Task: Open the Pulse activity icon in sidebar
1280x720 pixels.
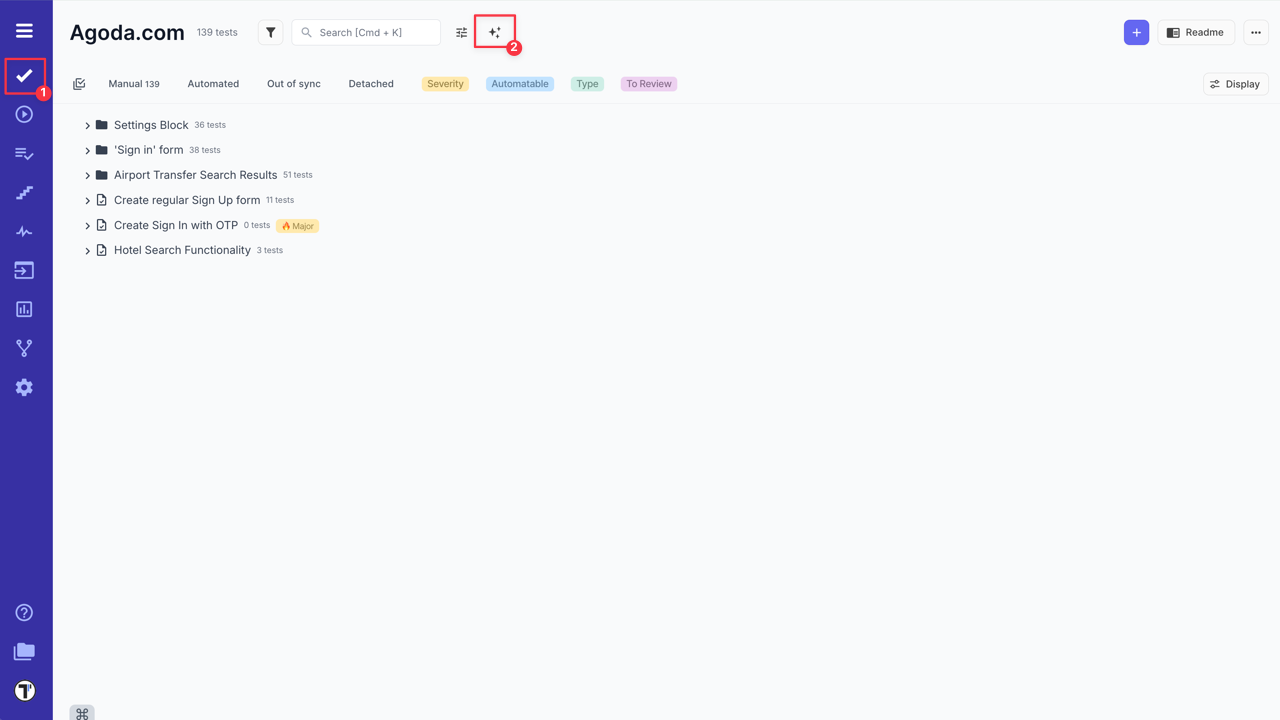Action: point(24,231)
